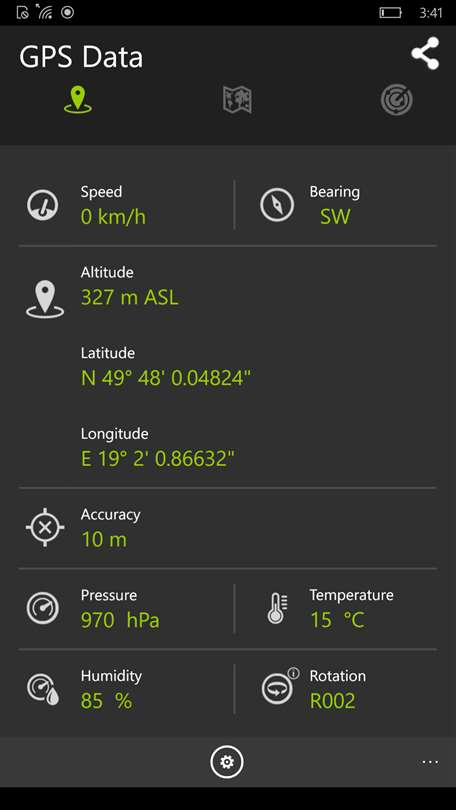
Task: Tap the battery indicator in status bar
Action: [390, 12]
